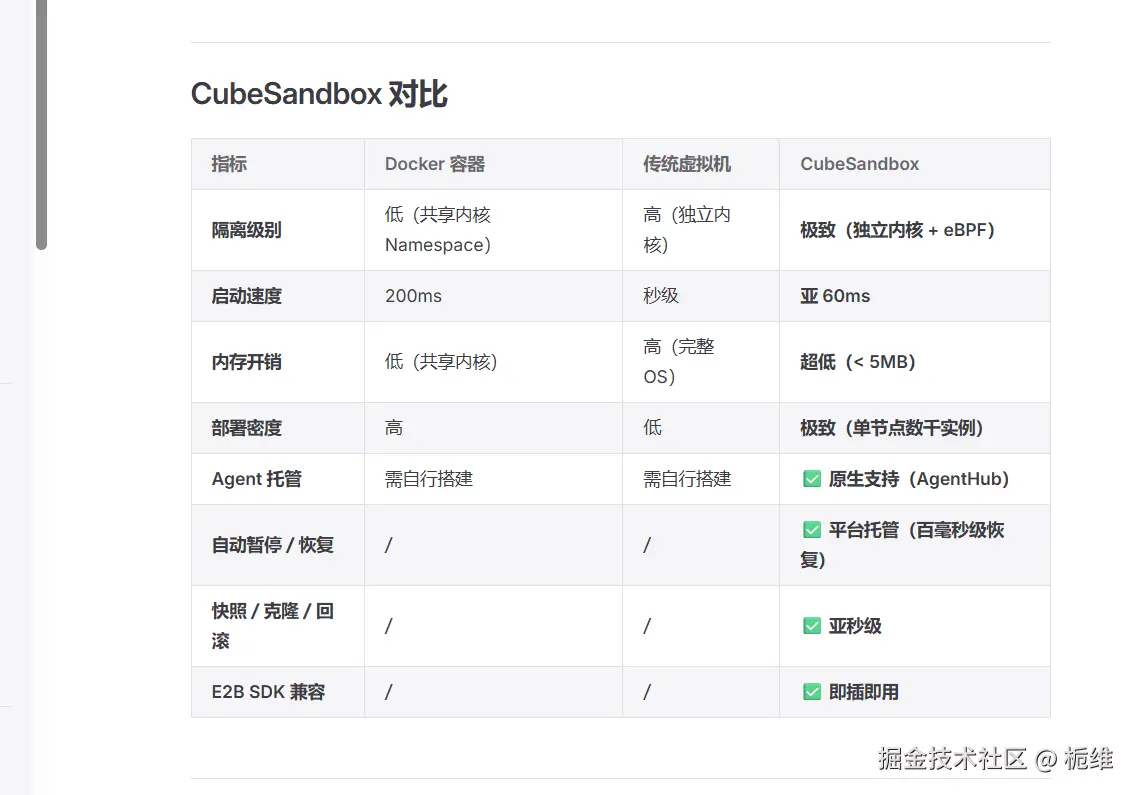The height and width of the screenshot is (795, 1136).
Task: Click the text "平台托管（百毫秒级恢复）"
Action: [x=903, y=545]
